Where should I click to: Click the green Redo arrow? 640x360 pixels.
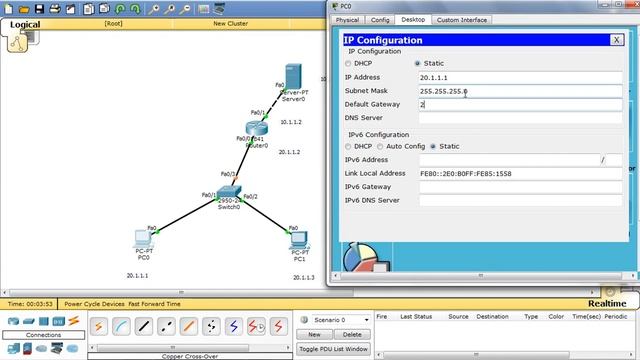coord(136,9)
